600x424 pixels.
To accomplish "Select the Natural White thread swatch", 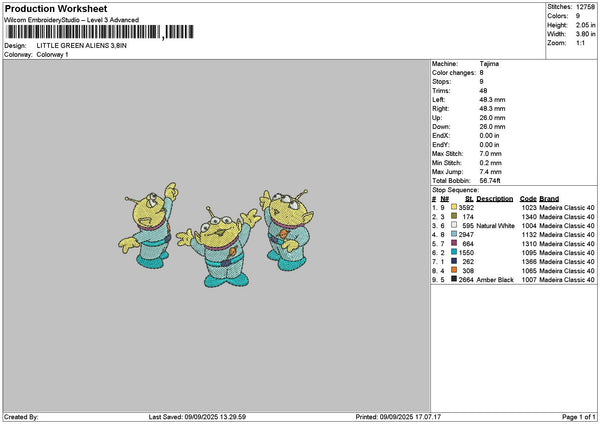I will pos(454,225).
